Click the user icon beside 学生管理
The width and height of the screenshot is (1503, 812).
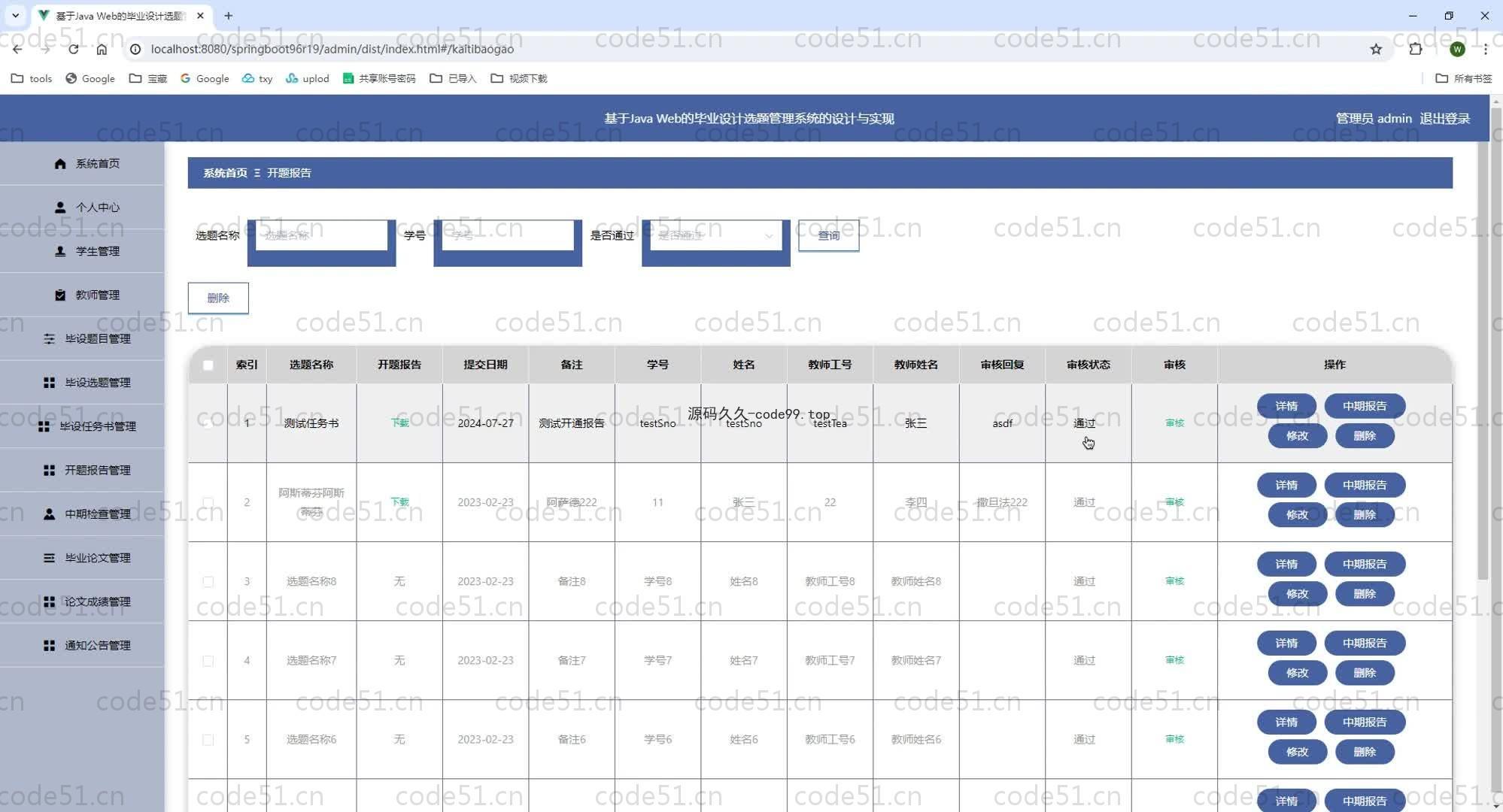click(60, 251)
